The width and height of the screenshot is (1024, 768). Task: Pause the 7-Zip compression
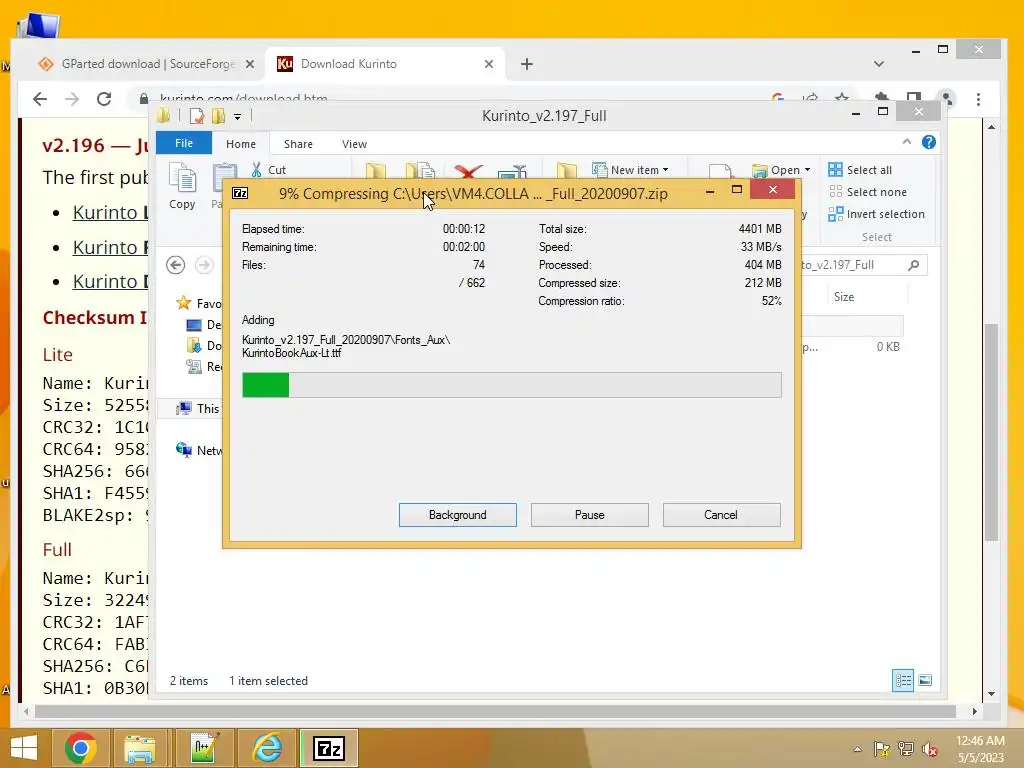pyautogui.click(x=589, y=515)
